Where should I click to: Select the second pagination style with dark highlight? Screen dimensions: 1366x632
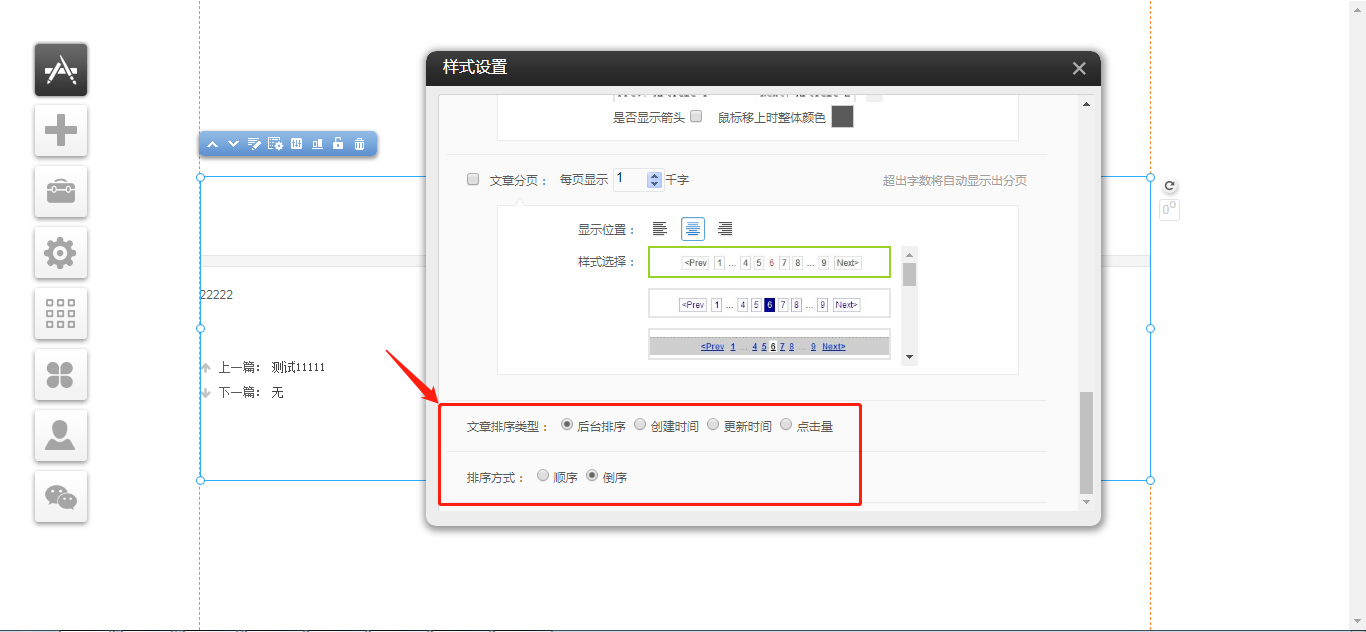click(769, 304)
